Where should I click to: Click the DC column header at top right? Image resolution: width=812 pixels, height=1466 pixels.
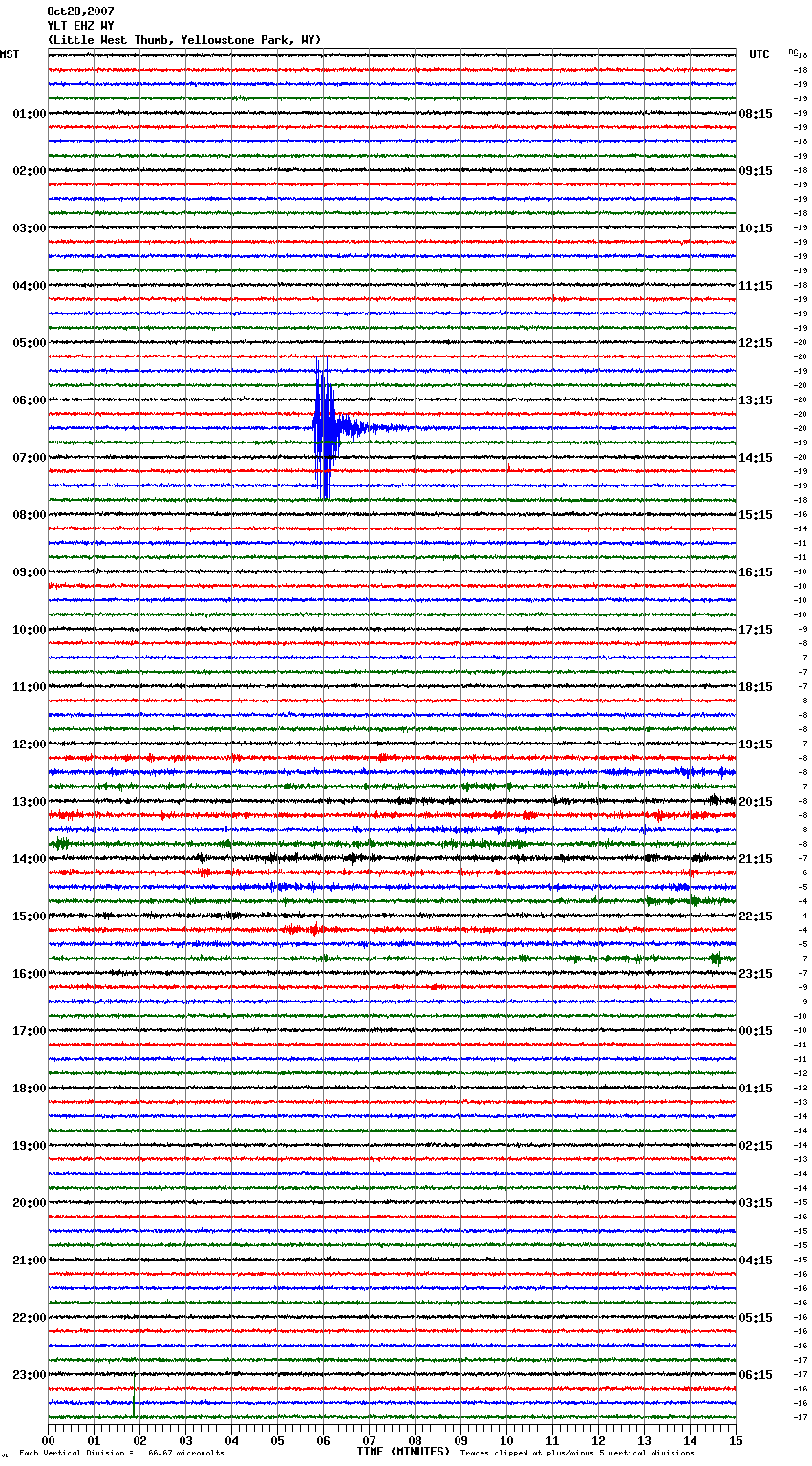[792, 52]
